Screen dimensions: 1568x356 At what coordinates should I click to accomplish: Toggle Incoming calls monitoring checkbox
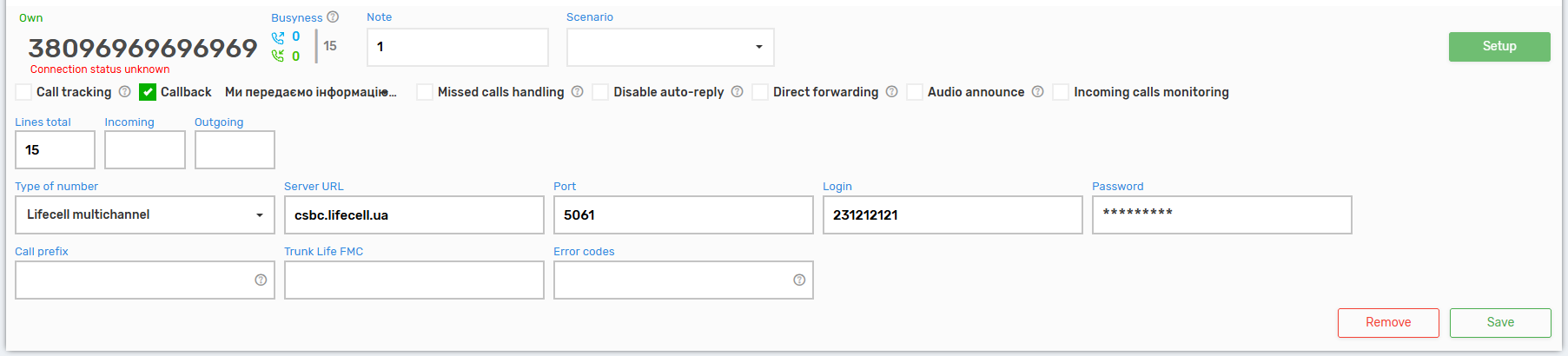1061,92
